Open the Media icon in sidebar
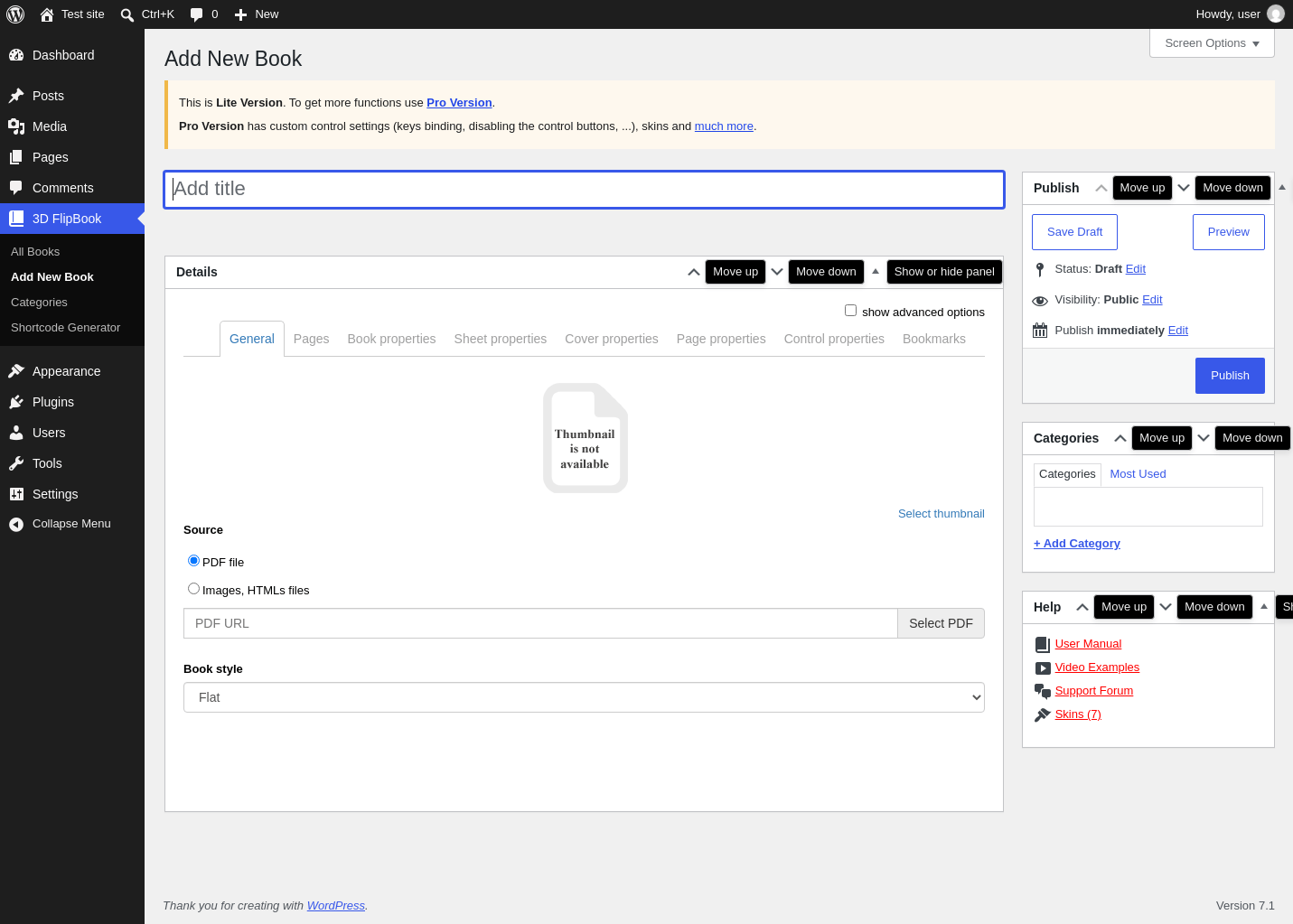This screenshot has height=924, width=1293. click(x=16, y=126)
